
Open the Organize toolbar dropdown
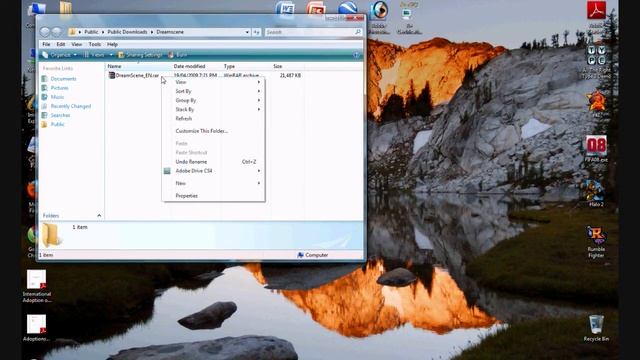(x=60, y=55)
